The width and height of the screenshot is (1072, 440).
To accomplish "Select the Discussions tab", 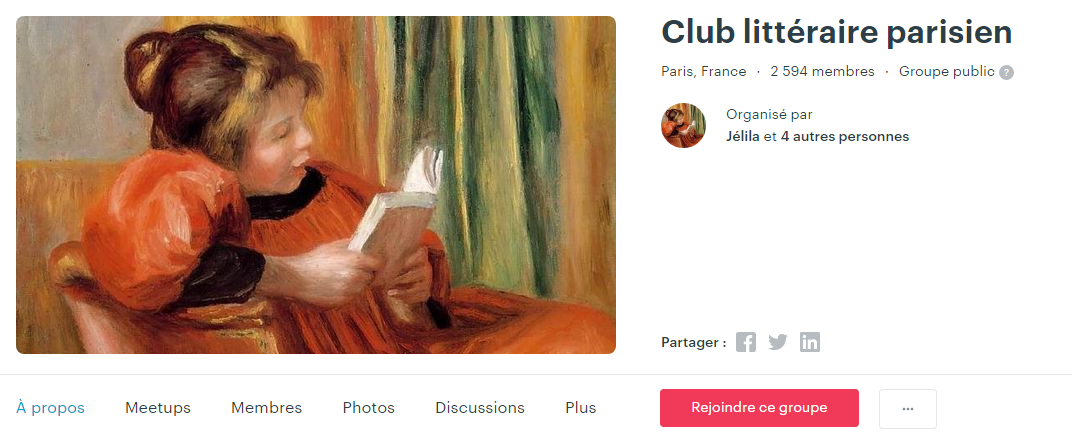I will pyautogui.click(x=480, y=408).
